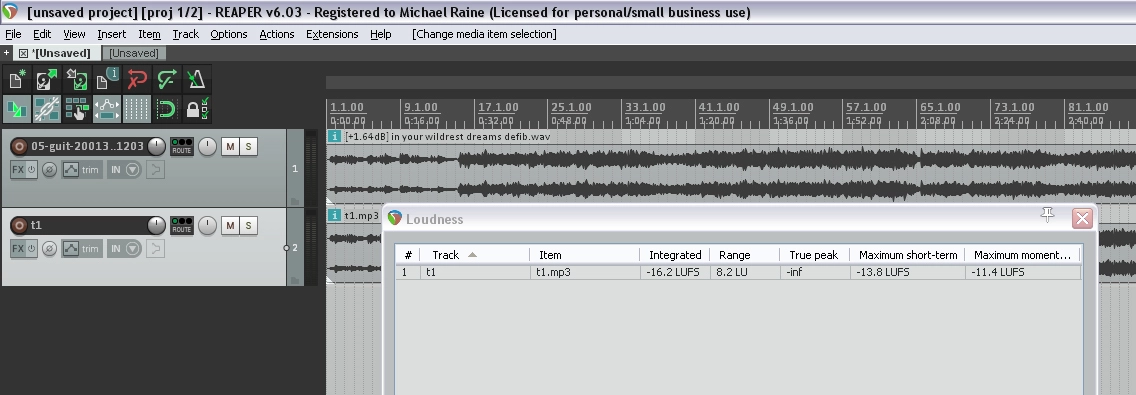Image resolution: width=1136 pixels, height=395 pixels.
Task: Open the input dropdown on the 05-guit track
Action: pos(125,170)
